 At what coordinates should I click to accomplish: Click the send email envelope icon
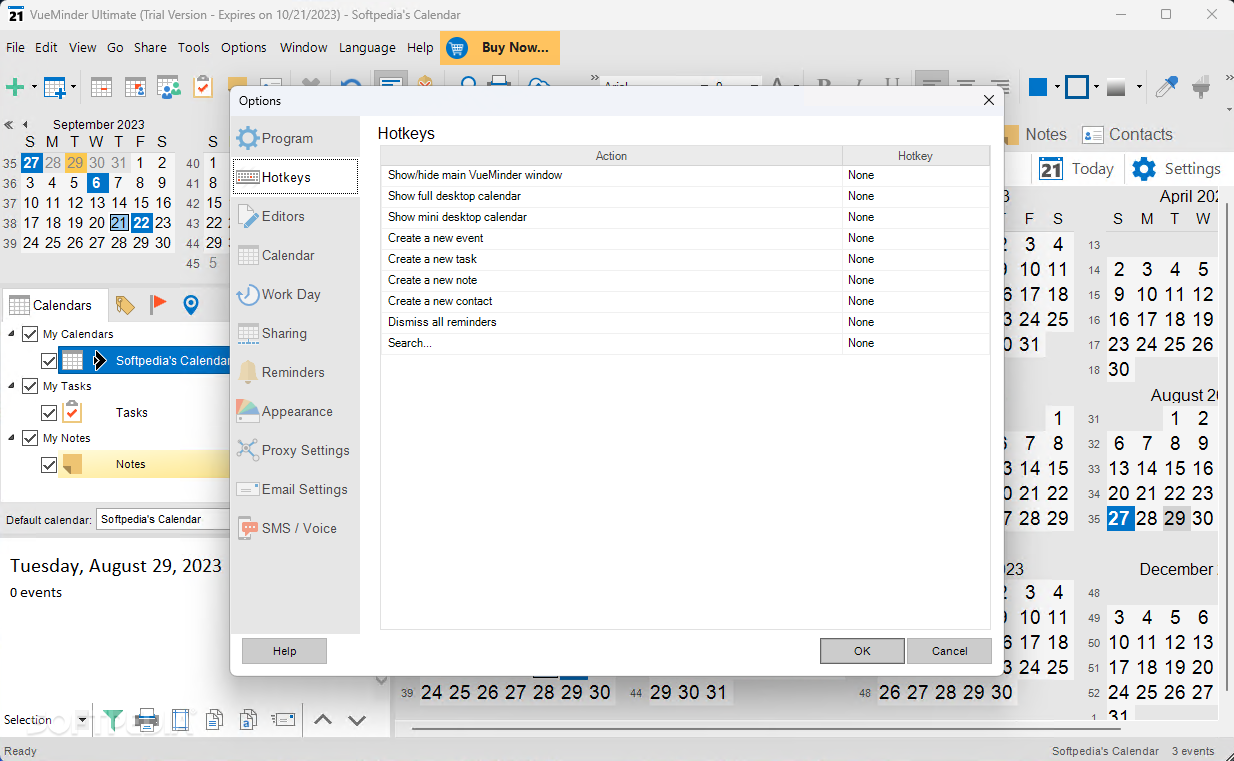pyautogui.click(x=284, y=719)
